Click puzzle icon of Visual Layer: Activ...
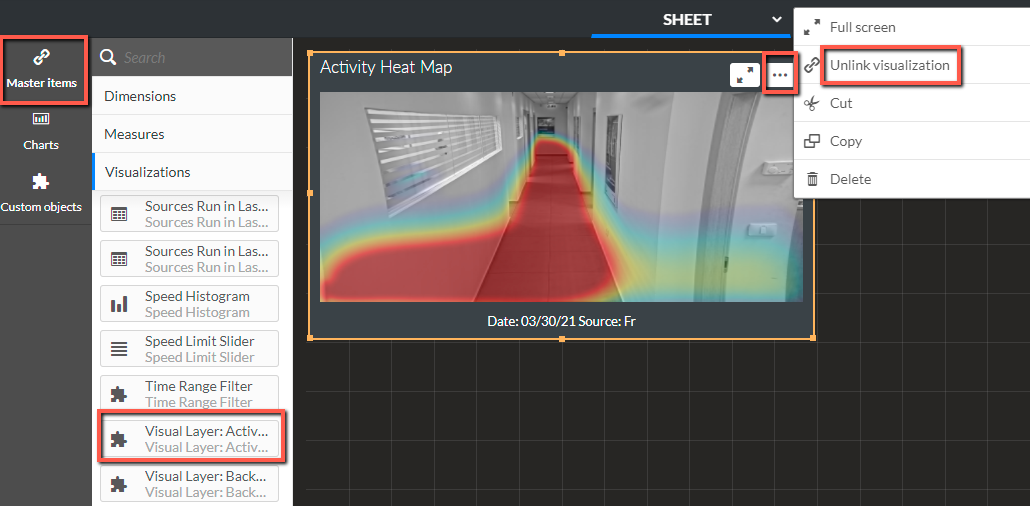Viewport: 1030px width, 506px height. click(x=119, y=439)
